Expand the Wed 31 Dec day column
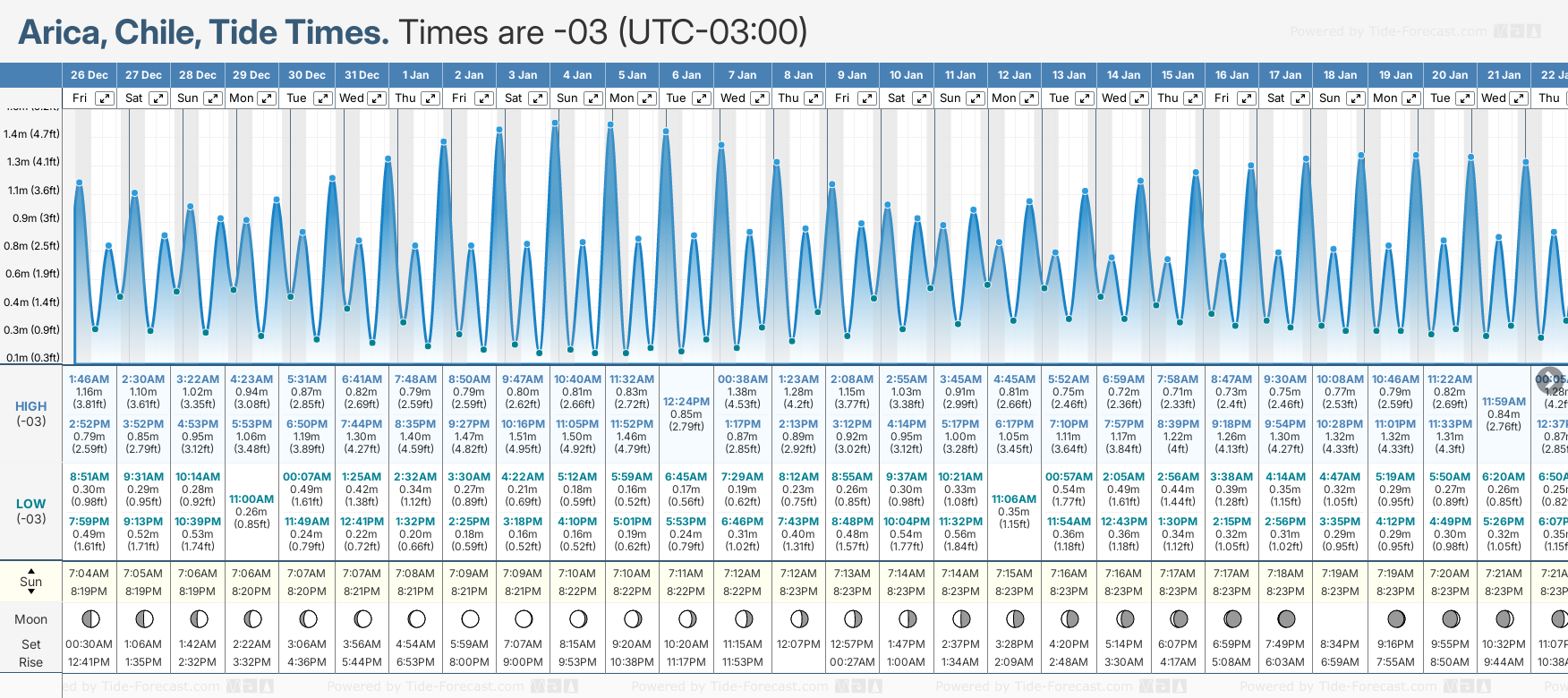This screenshot has height=698, width=1568. [377, 98]
